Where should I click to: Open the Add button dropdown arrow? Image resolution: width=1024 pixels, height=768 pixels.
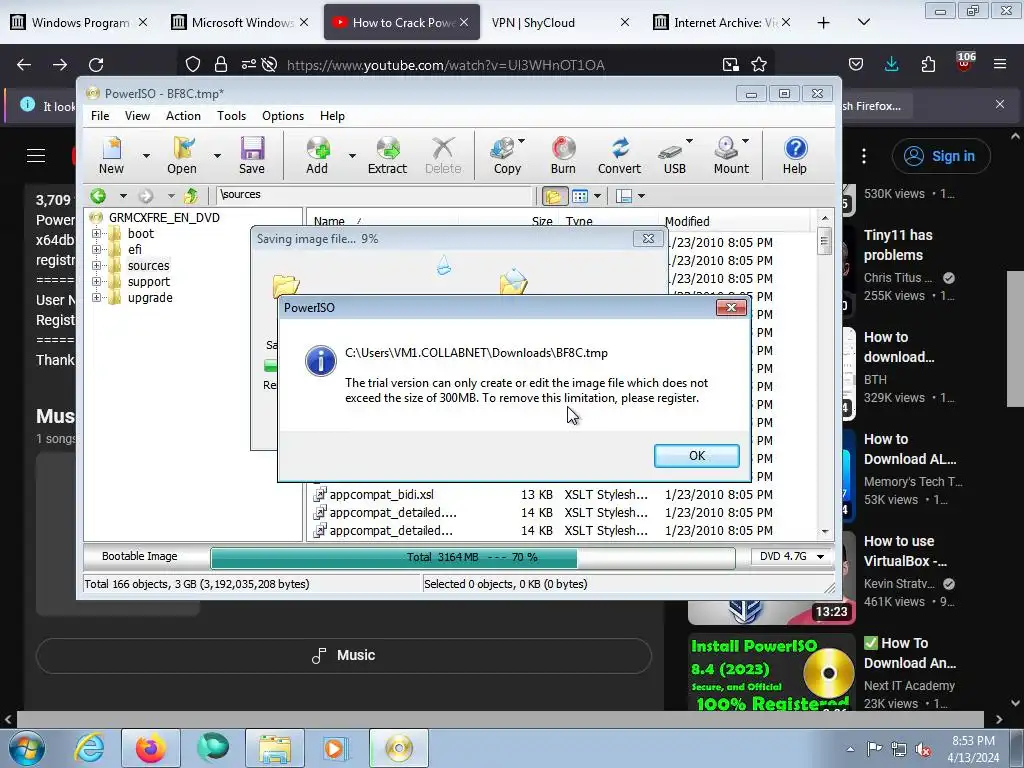coord(352,155)
